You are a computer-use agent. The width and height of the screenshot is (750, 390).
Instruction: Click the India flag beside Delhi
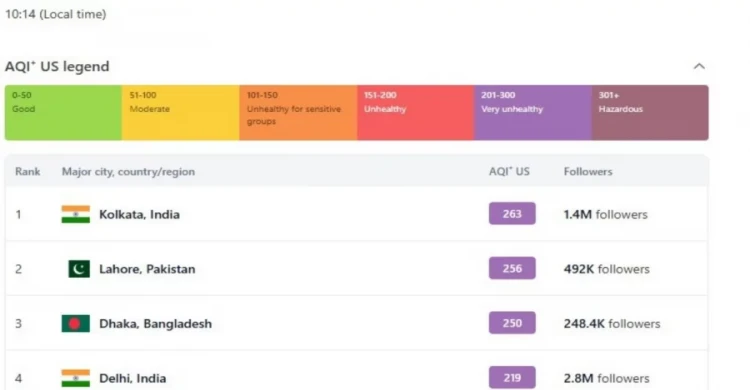point(76,378)
